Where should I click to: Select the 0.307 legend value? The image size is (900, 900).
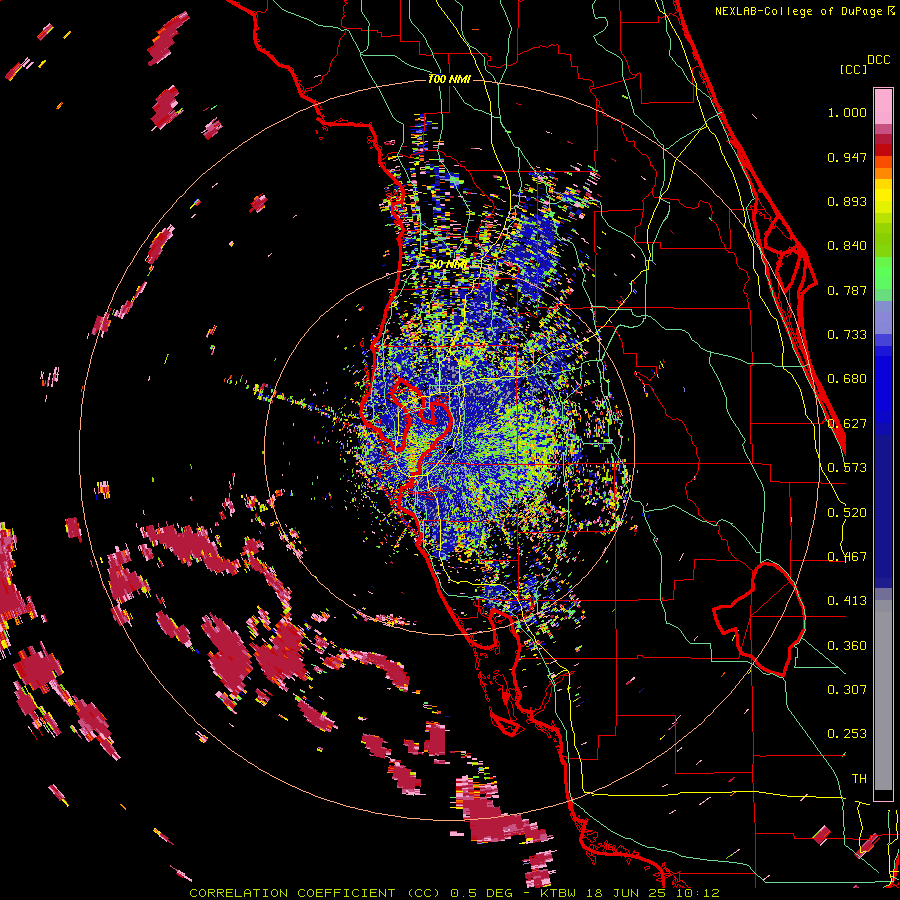847,690
